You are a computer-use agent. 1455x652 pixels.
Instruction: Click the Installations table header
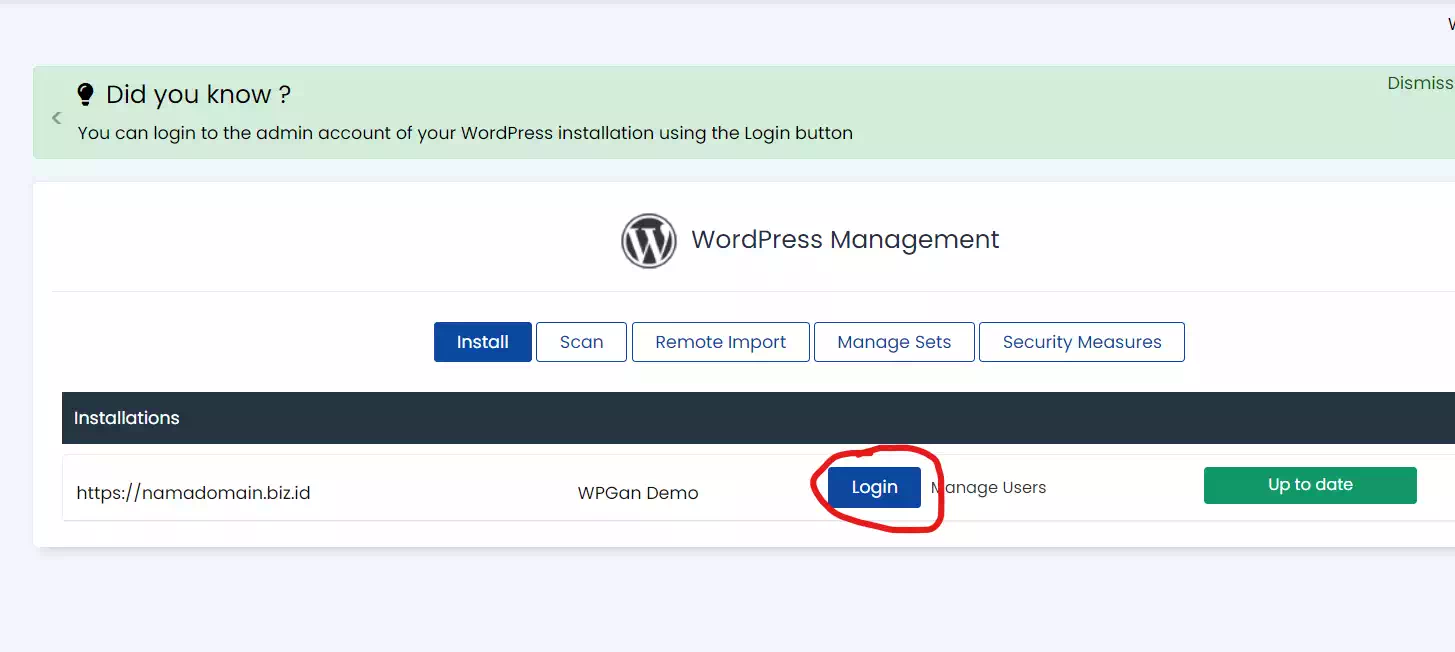[758, 418]
